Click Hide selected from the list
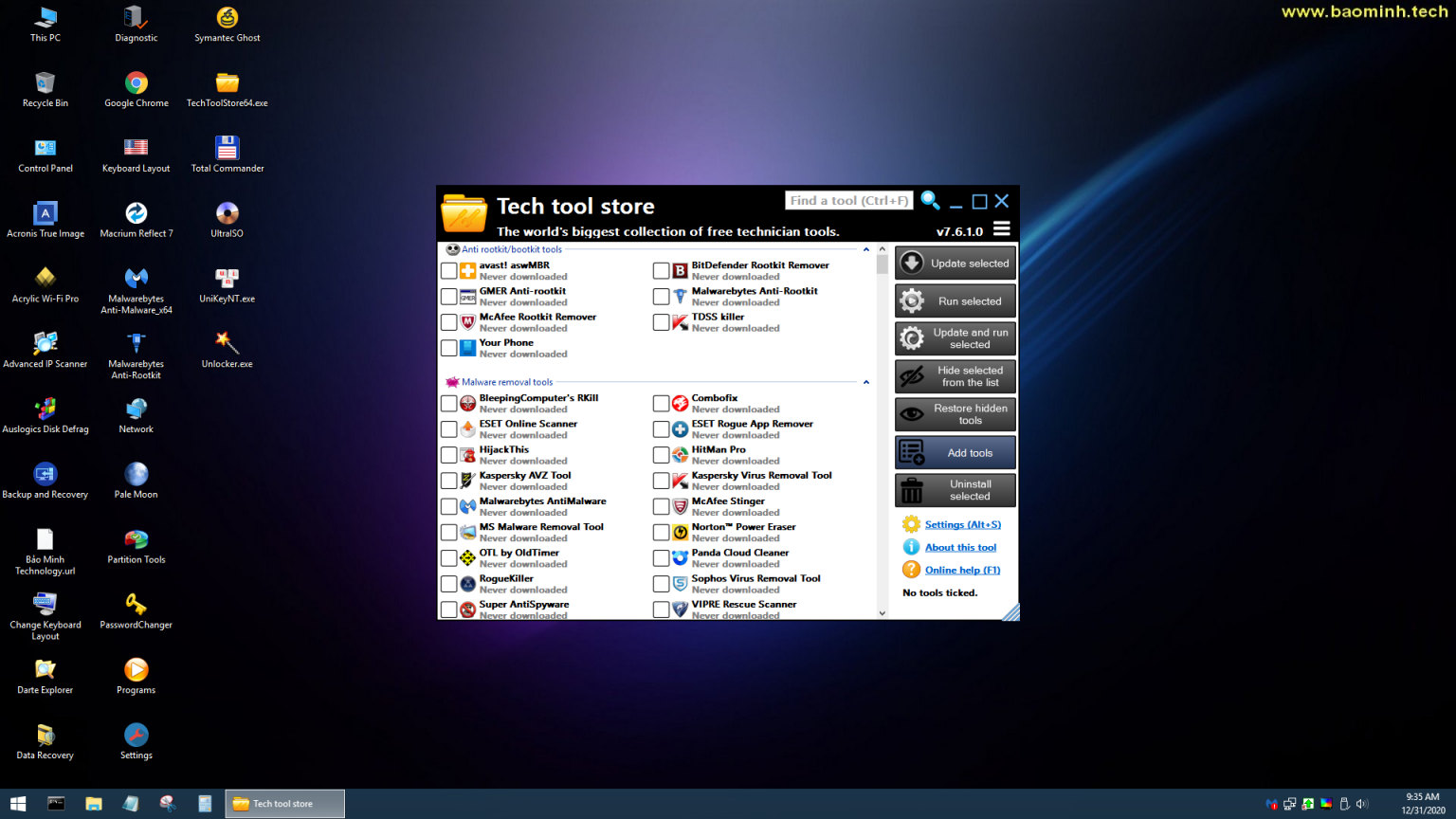 955,376
